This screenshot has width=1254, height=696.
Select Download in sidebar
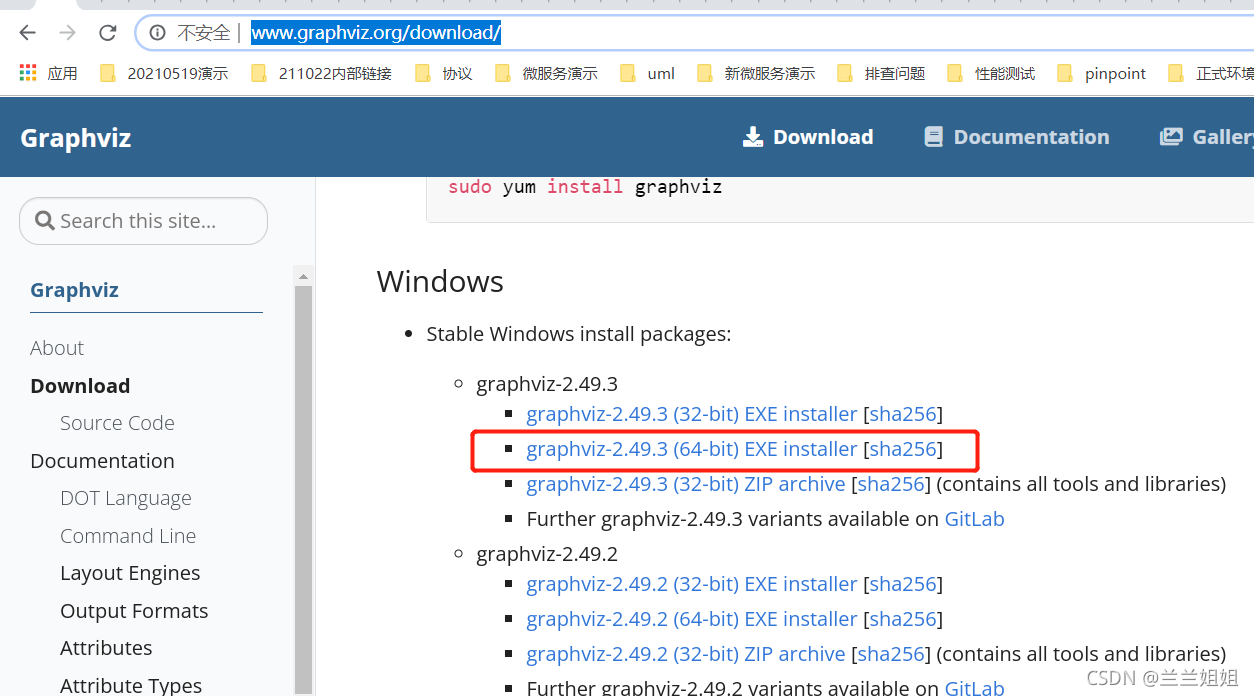point(80,386)
